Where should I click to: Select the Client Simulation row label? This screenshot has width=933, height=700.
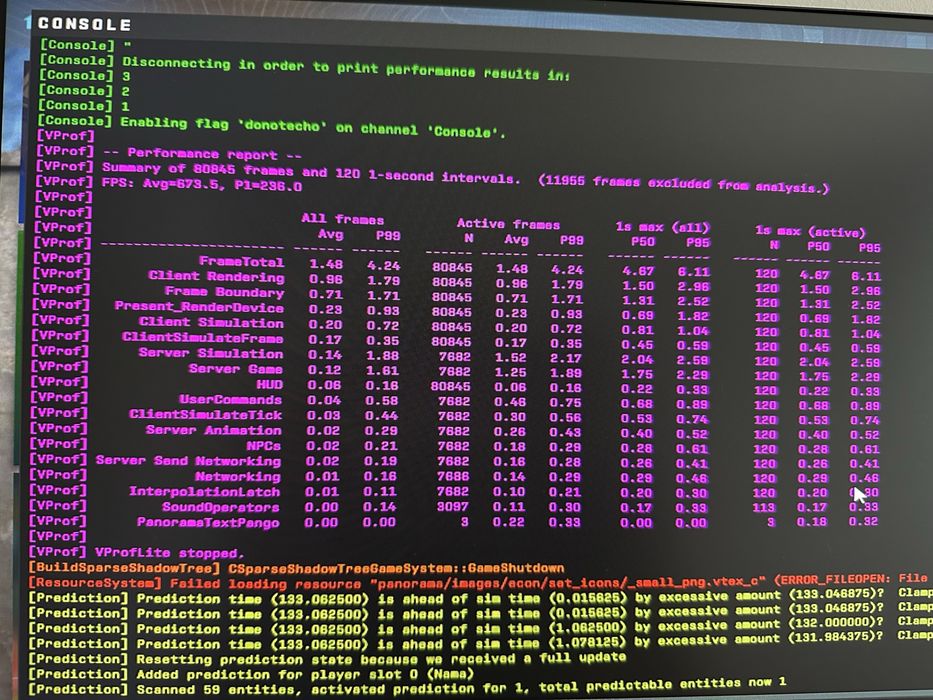[211, 322]
